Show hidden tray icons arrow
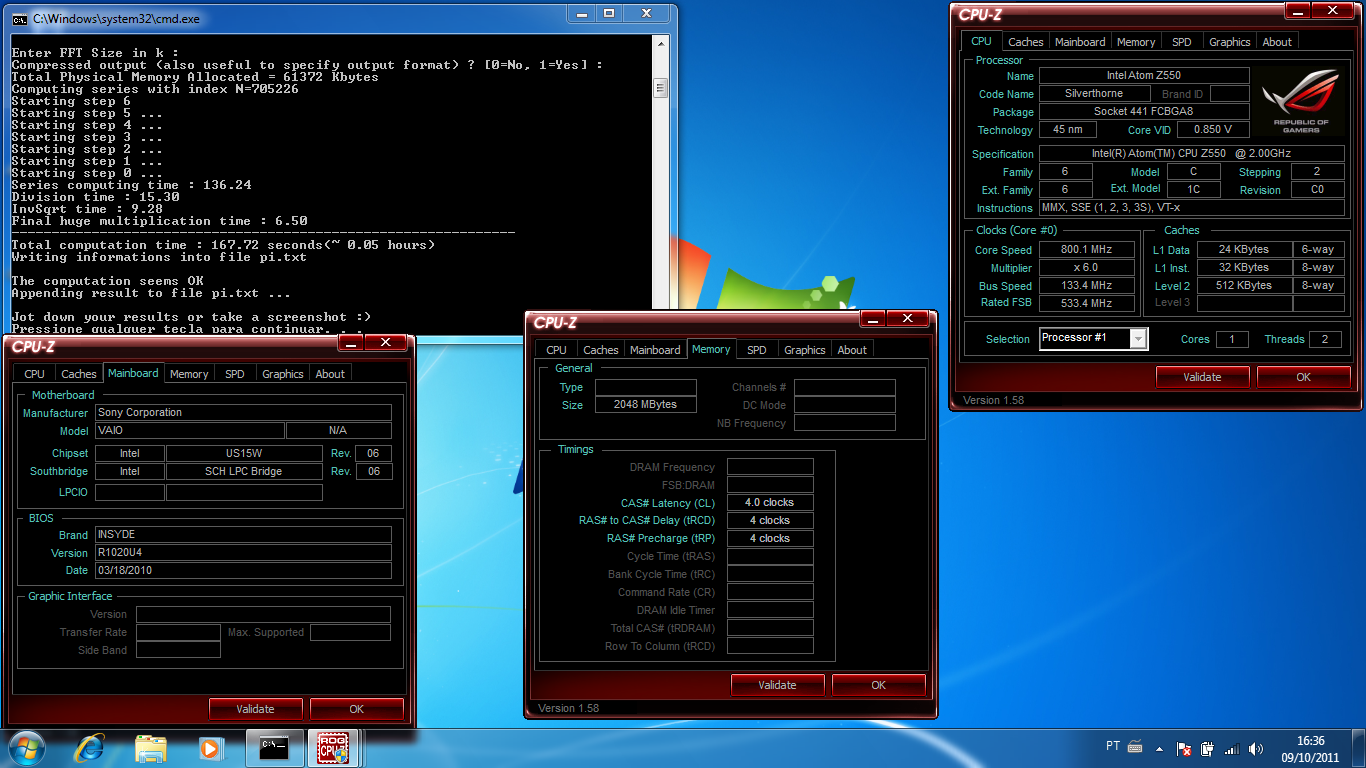1366x768 pixels. point(1160,747)
